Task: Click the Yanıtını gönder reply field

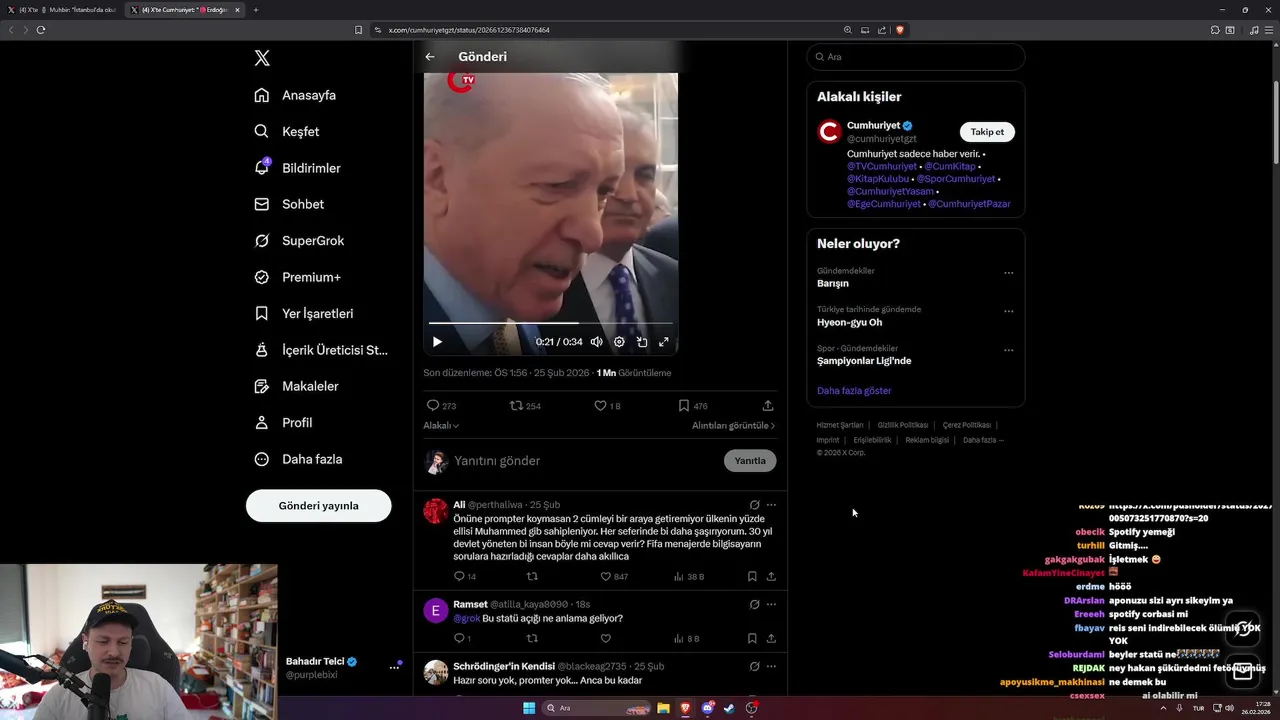Action: click(585, 461)
